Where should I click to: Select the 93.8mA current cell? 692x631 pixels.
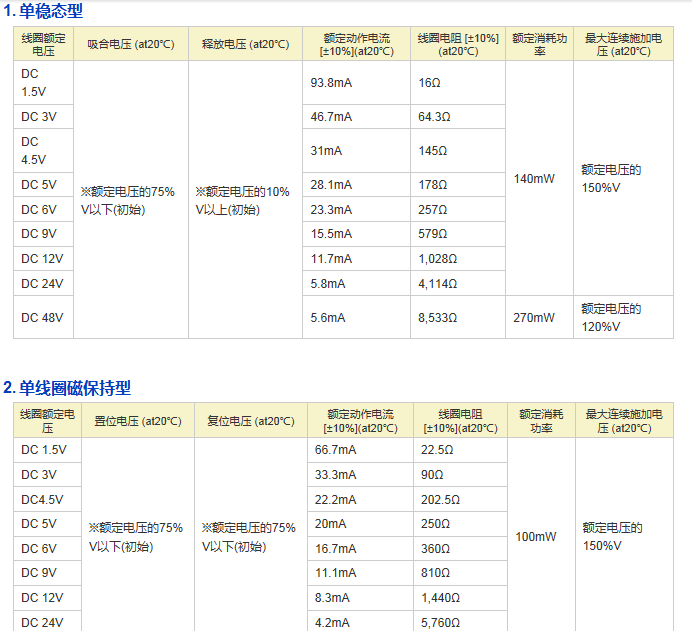click(332, 83)
